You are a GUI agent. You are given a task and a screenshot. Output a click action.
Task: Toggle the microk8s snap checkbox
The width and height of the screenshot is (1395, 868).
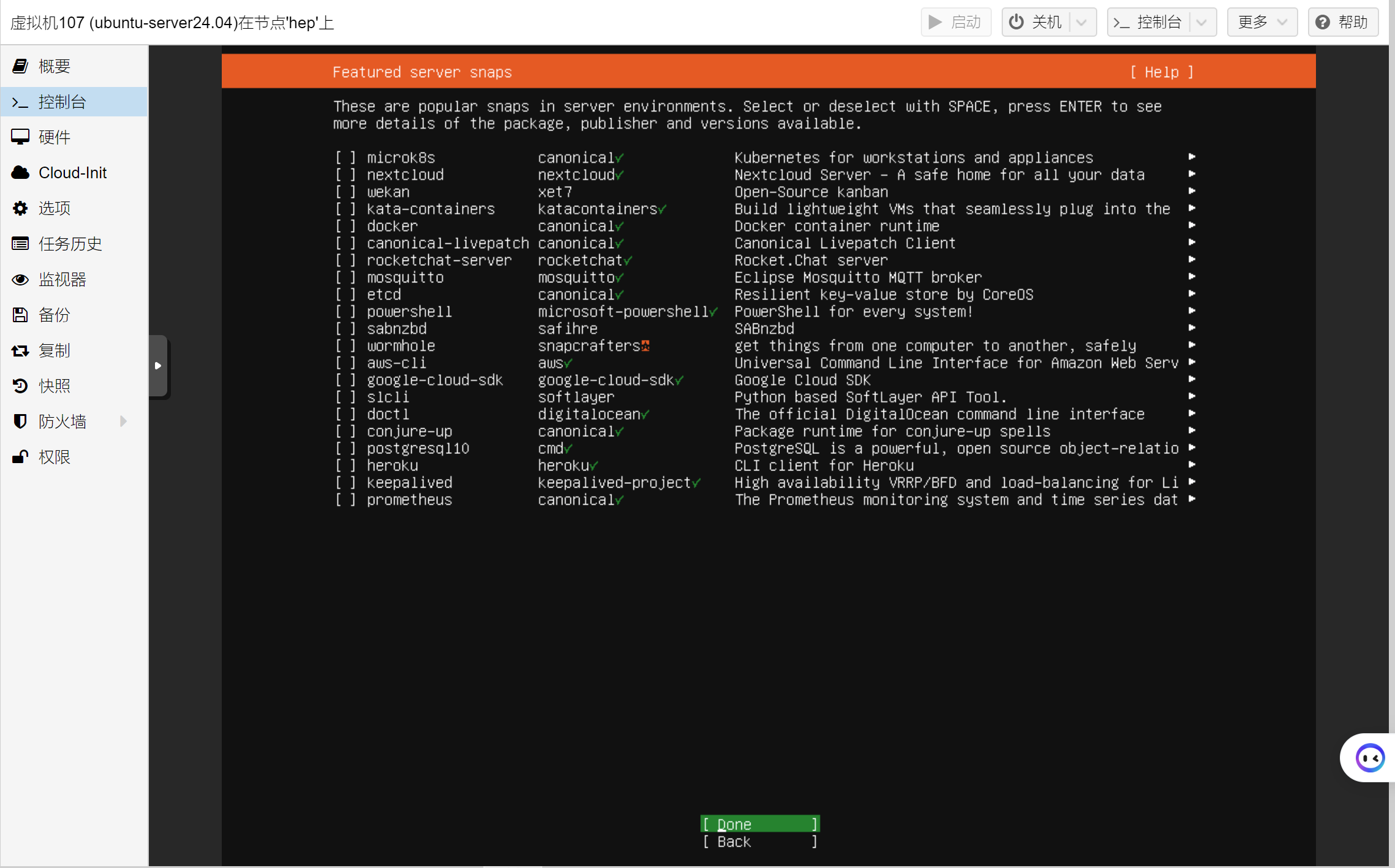[x=346, y=157]
